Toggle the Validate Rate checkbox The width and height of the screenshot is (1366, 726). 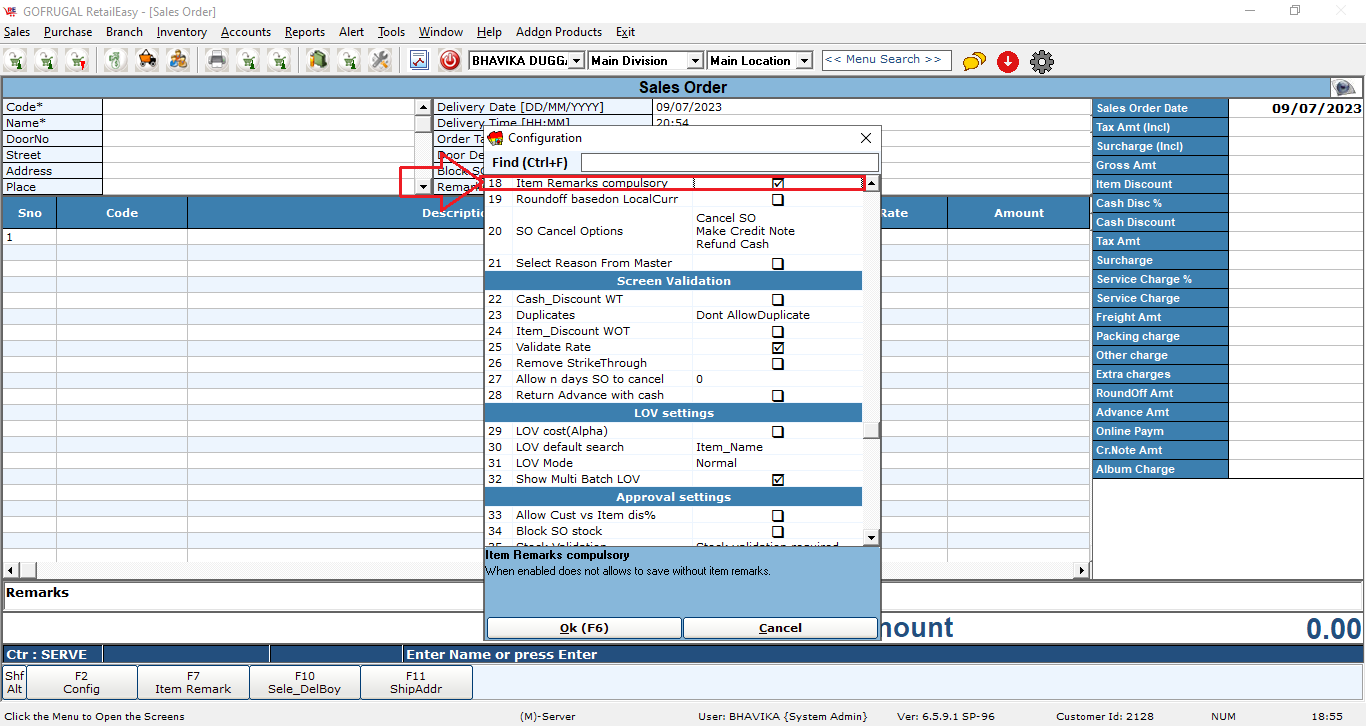click(778, 348)
